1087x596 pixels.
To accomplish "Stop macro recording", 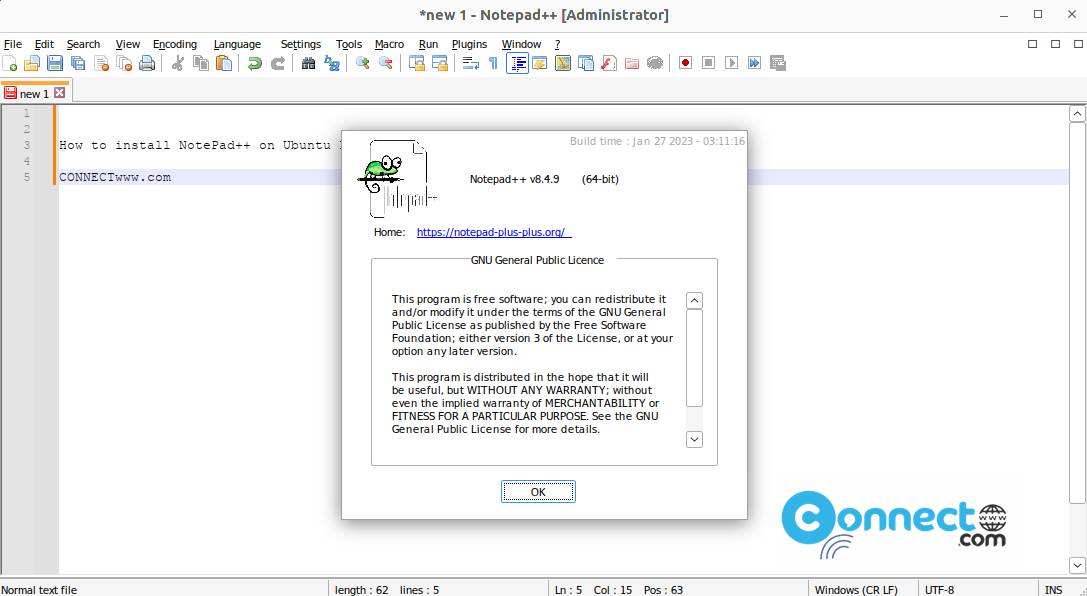I will click(708, 64).
